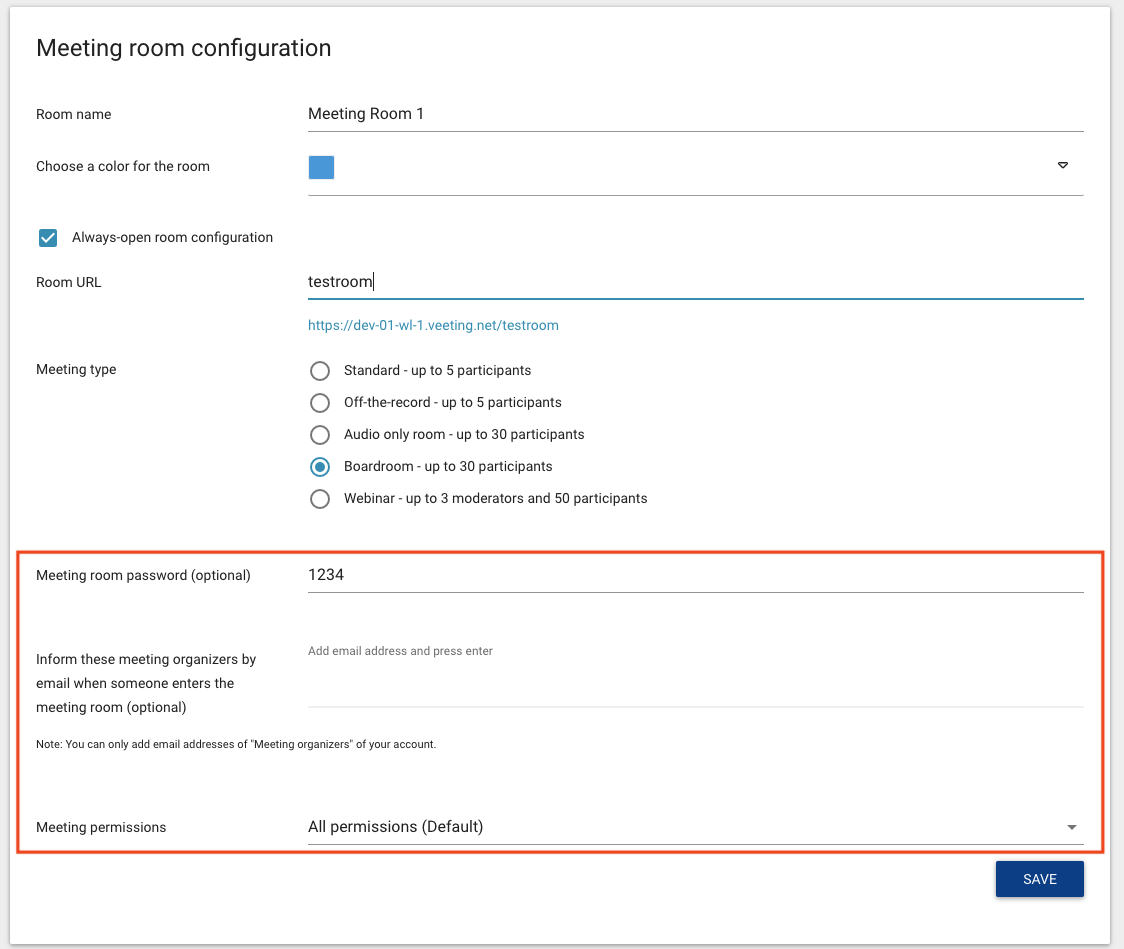Image resolution: width=1124 pixels, height=949 pixels.
Task: Click the SAVE button
Action: coord(1039,879)
